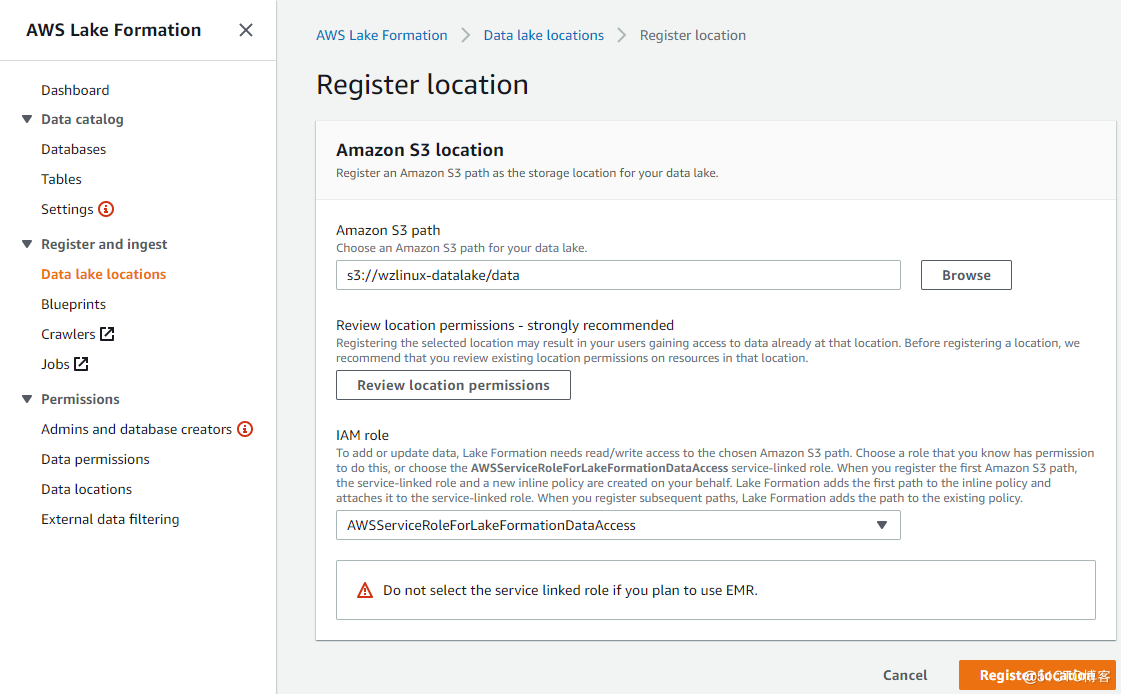Click the Register location button
Viewport: 1121px width, 694px height.
point(1037,675)
